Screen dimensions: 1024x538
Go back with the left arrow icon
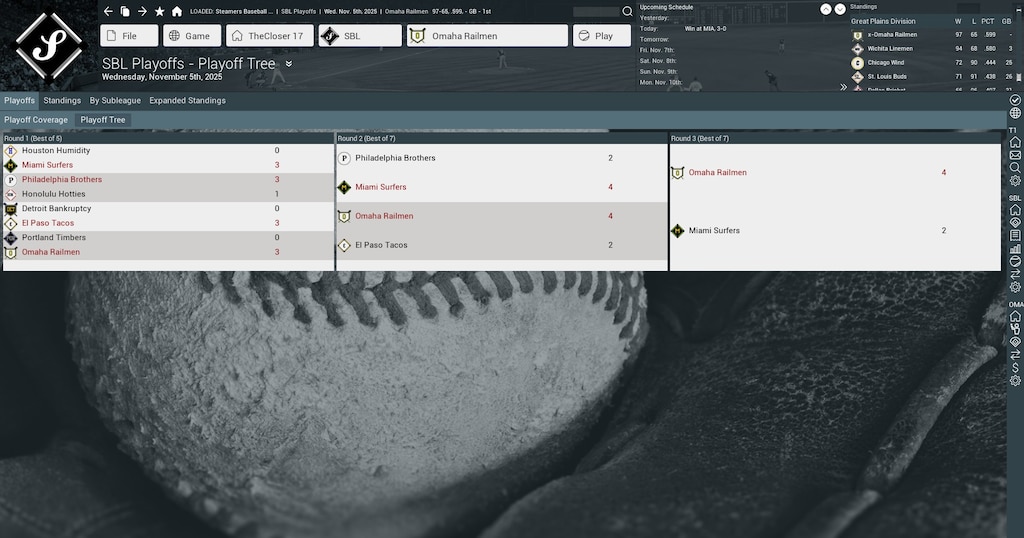click(x=108, y=11)
